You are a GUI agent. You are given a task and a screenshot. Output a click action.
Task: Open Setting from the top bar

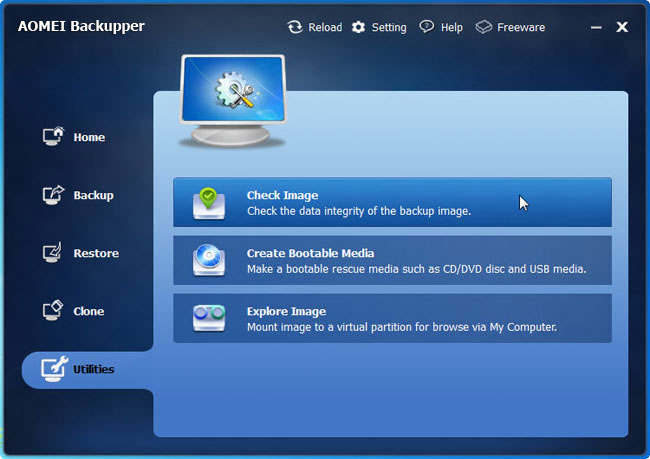tap(389, 27)
